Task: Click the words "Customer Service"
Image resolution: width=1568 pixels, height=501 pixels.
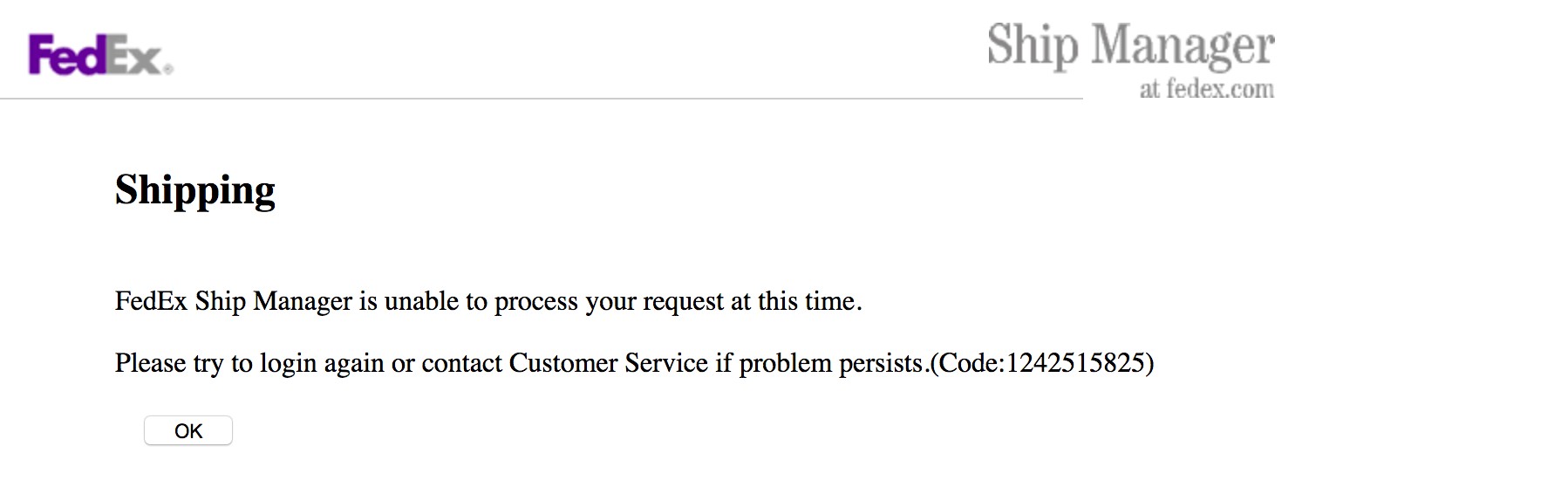Action: [608, 363]
